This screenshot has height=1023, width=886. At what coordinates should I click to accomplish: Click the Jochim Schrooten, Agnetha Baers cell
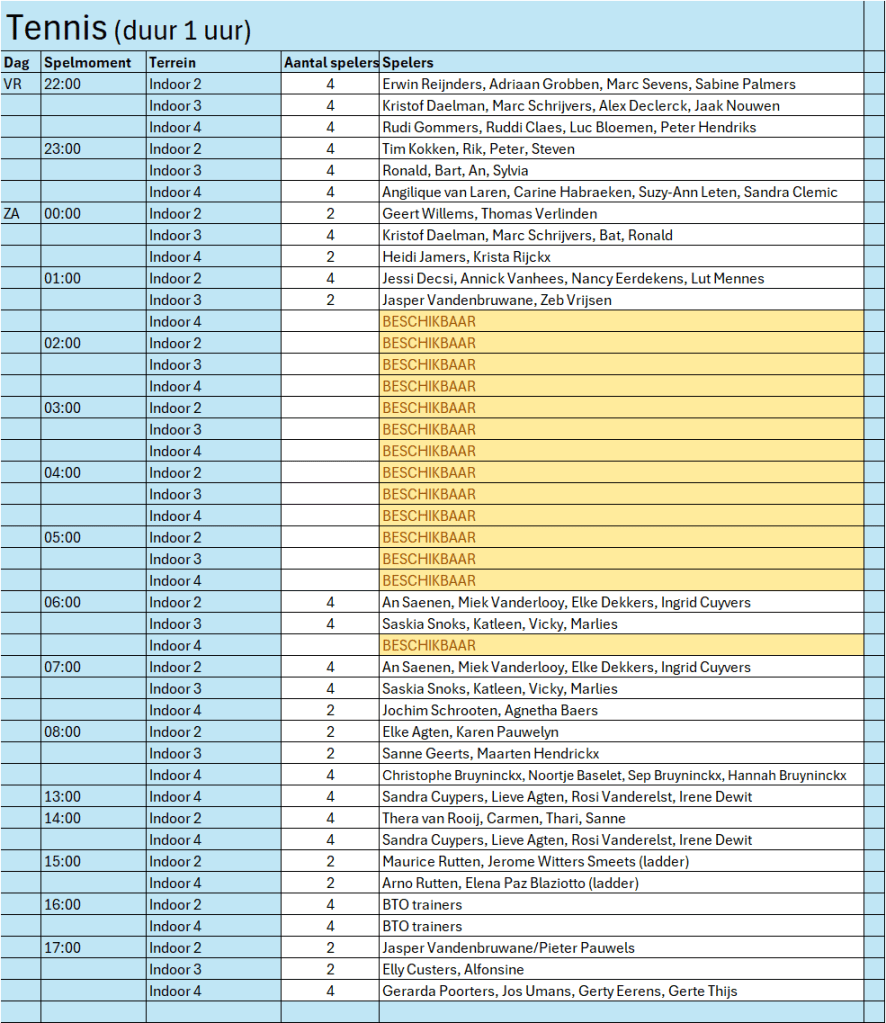pyautogui.click(x=620, y=711)
